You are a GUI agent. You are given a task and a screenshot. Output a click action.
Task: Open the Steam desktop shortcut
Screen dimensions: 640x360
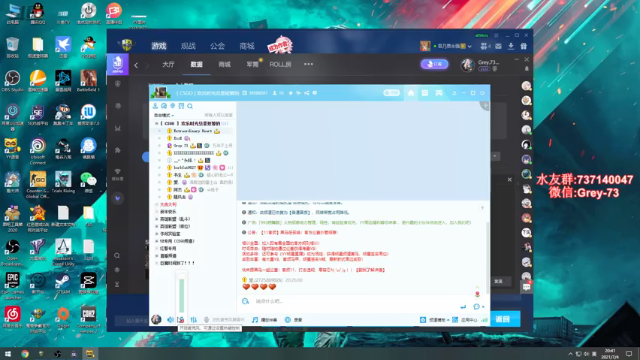[x=63, y=284]
